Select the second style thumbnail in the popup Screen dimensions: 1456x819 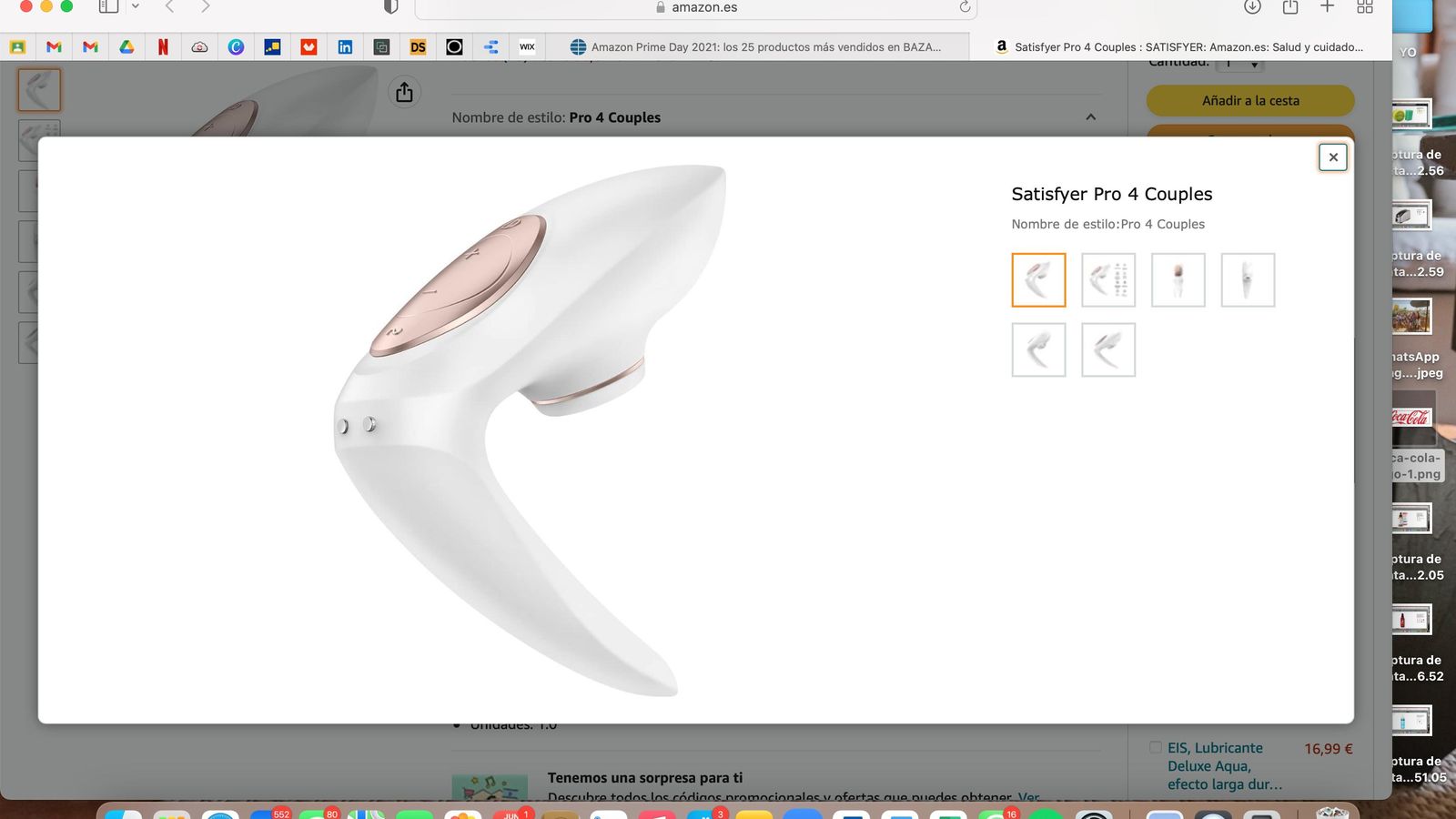coord(1107,279)
